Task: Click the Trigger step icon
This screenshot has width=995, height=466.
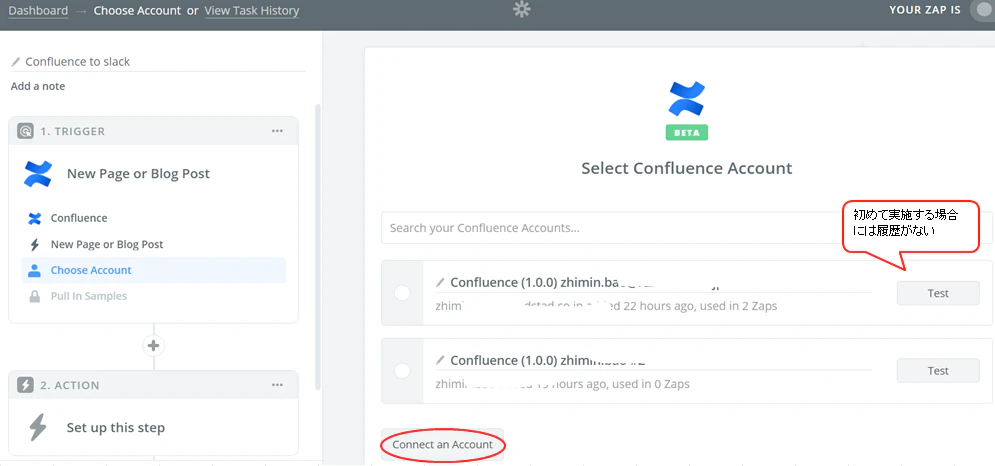Action: tap(25, 131)
